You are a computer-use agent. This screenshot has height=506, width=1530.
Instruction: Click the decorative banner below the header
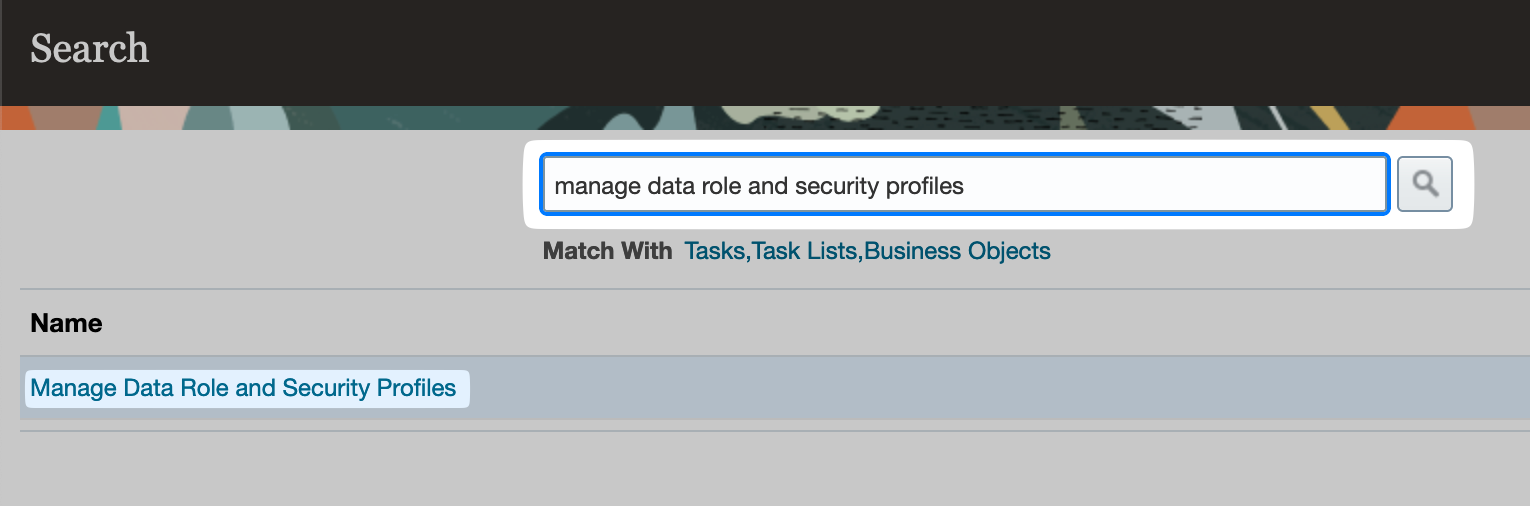(x=765, y=118)
